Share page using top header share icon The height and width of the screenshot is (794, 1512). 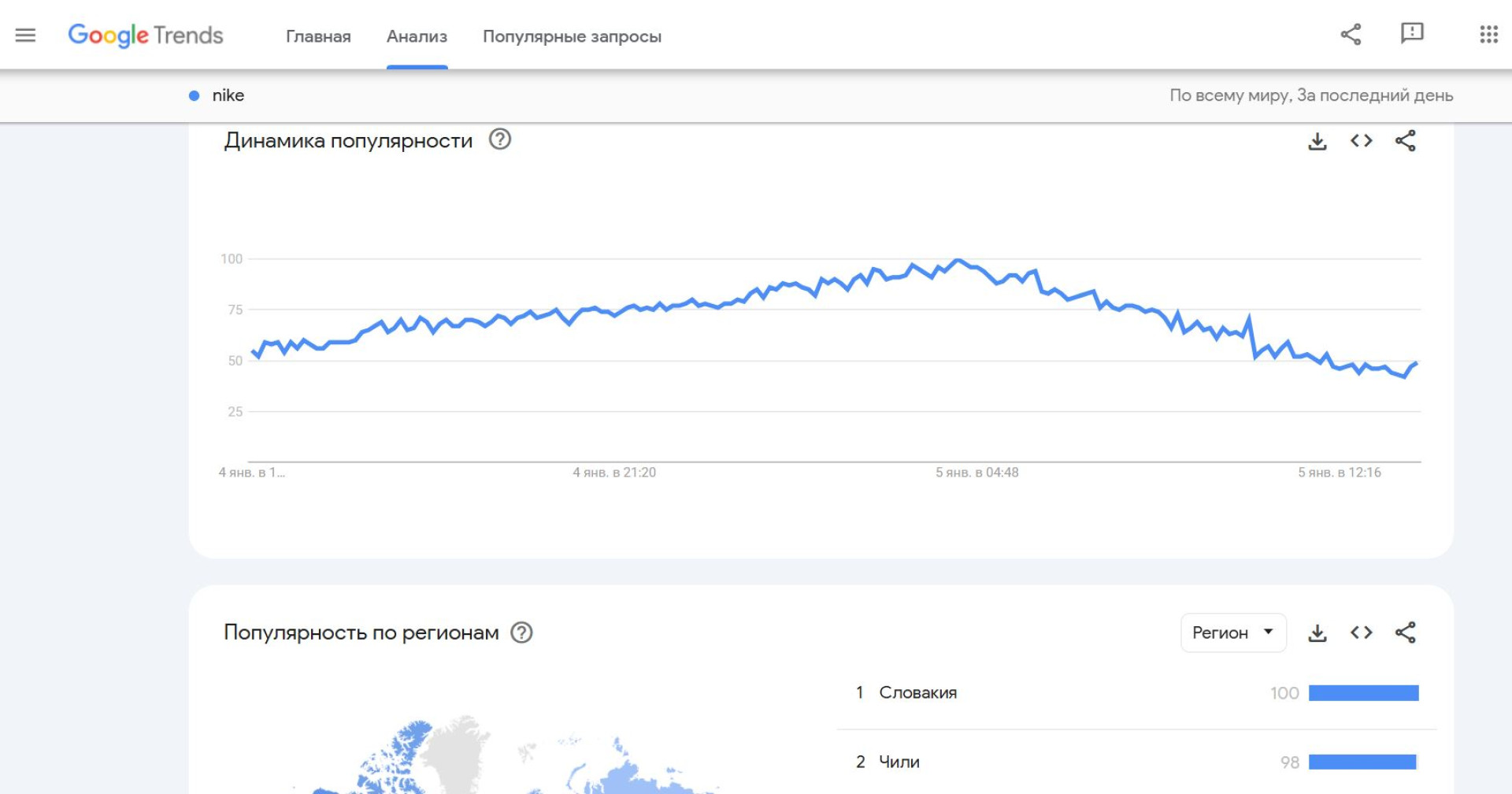tap(1351, 34)
